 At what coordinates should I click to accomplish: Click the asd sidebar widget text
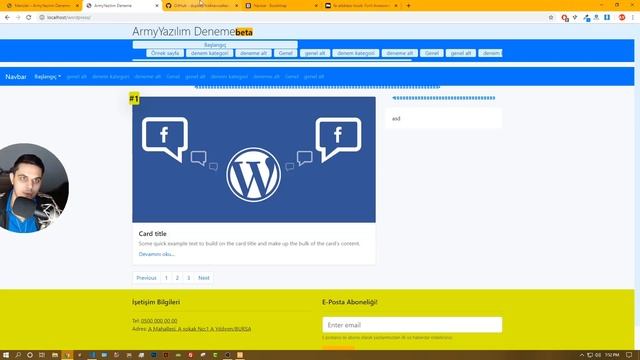(x=396, y=118)
